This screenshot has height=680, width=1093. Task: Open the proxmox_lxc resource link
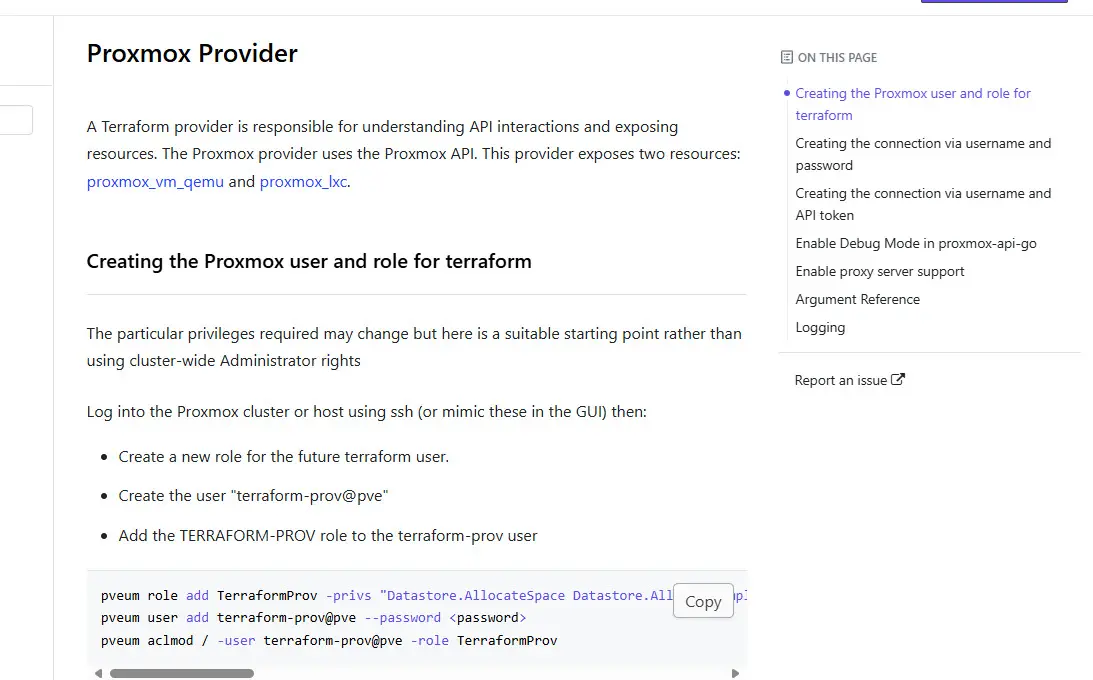303,182
